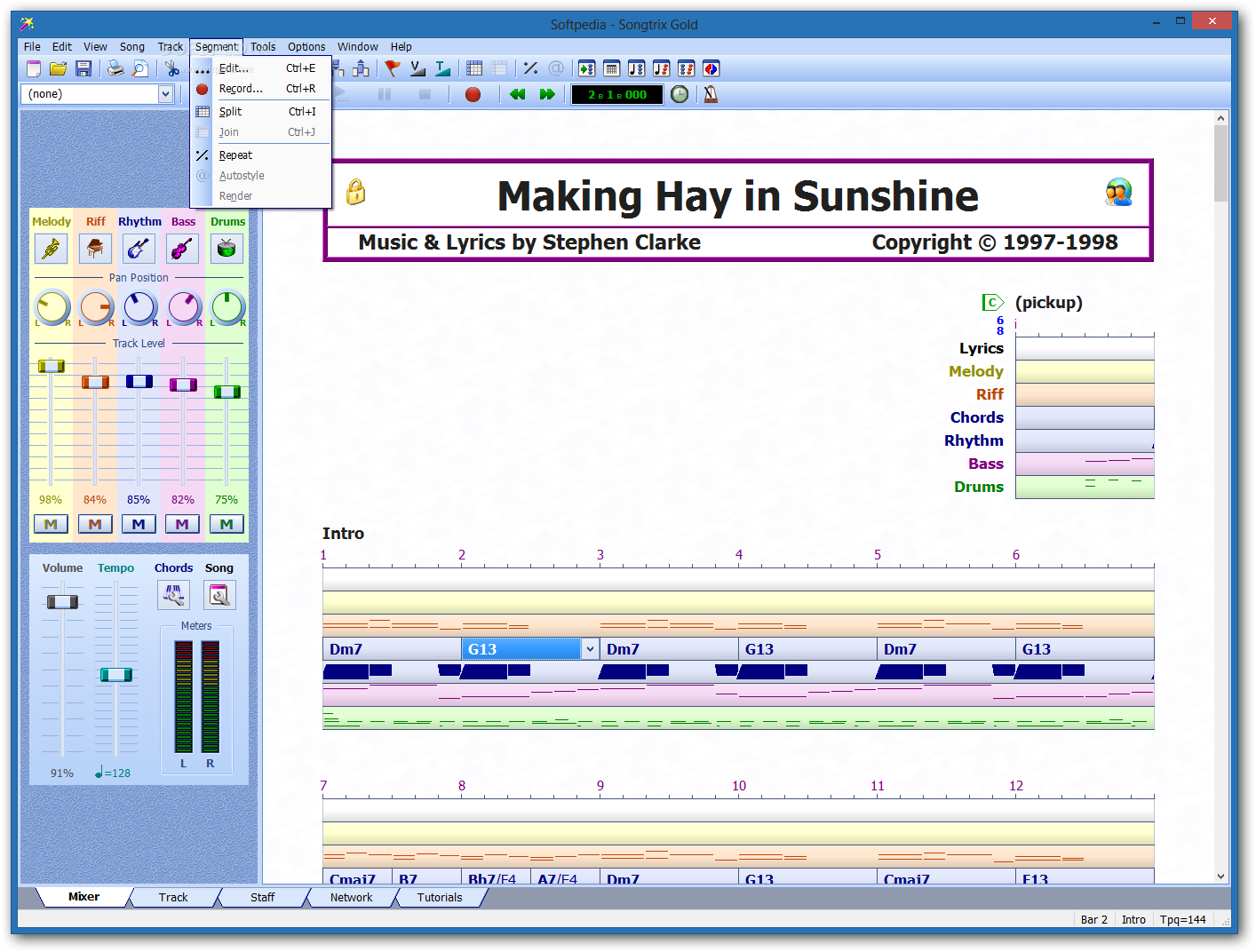Click the green Fast-forward double-arrow button
Viewport: 1256px width, 952px height.
point(547,94)
